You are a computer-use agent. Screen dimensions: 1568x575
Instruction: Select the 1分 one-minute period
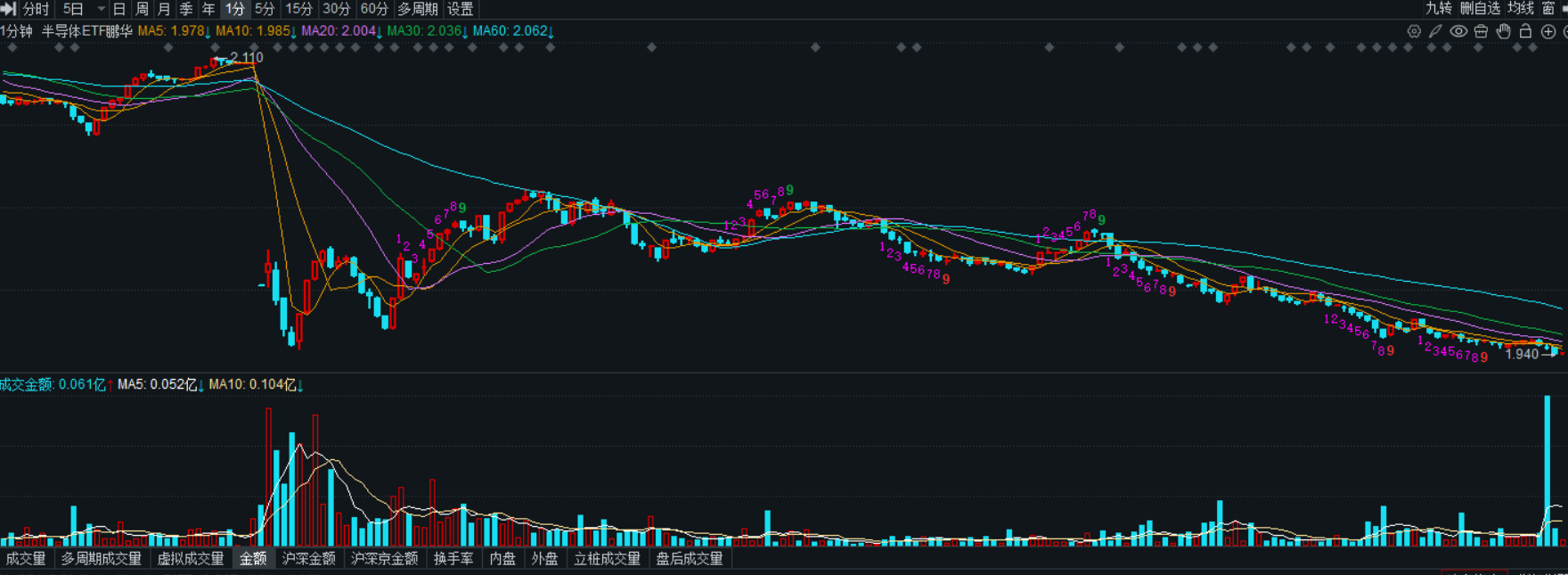(235, 9)
